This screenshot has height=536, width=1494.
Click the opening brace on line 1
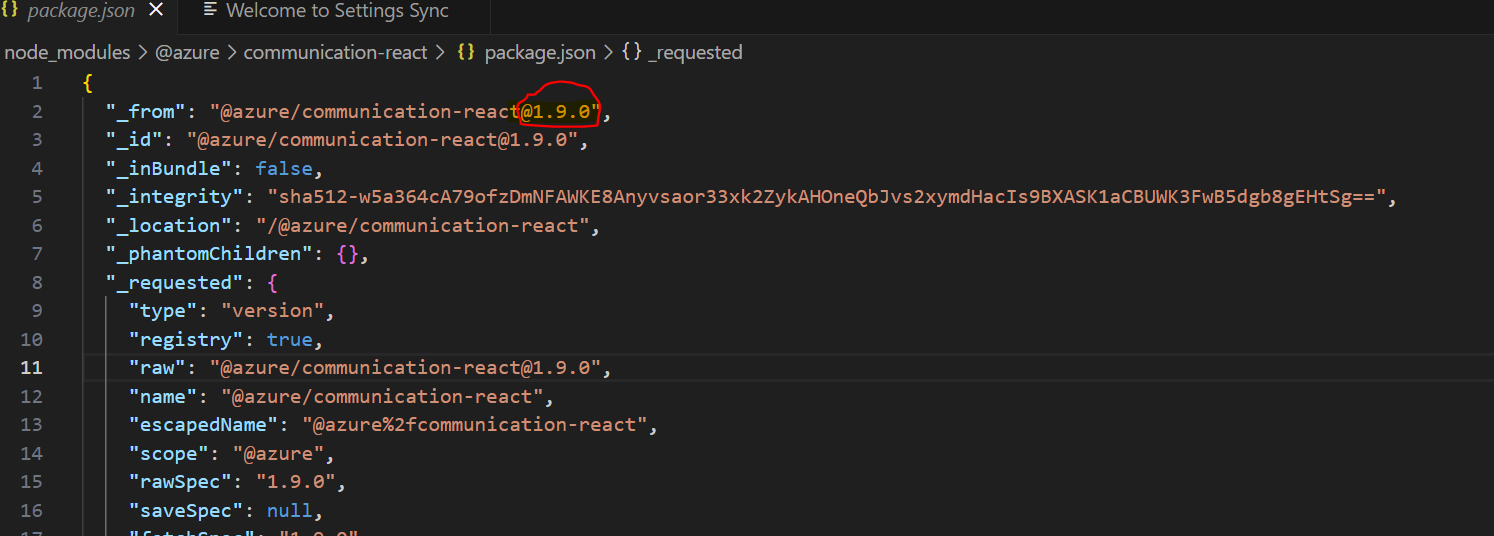click(x=88, y=83)
